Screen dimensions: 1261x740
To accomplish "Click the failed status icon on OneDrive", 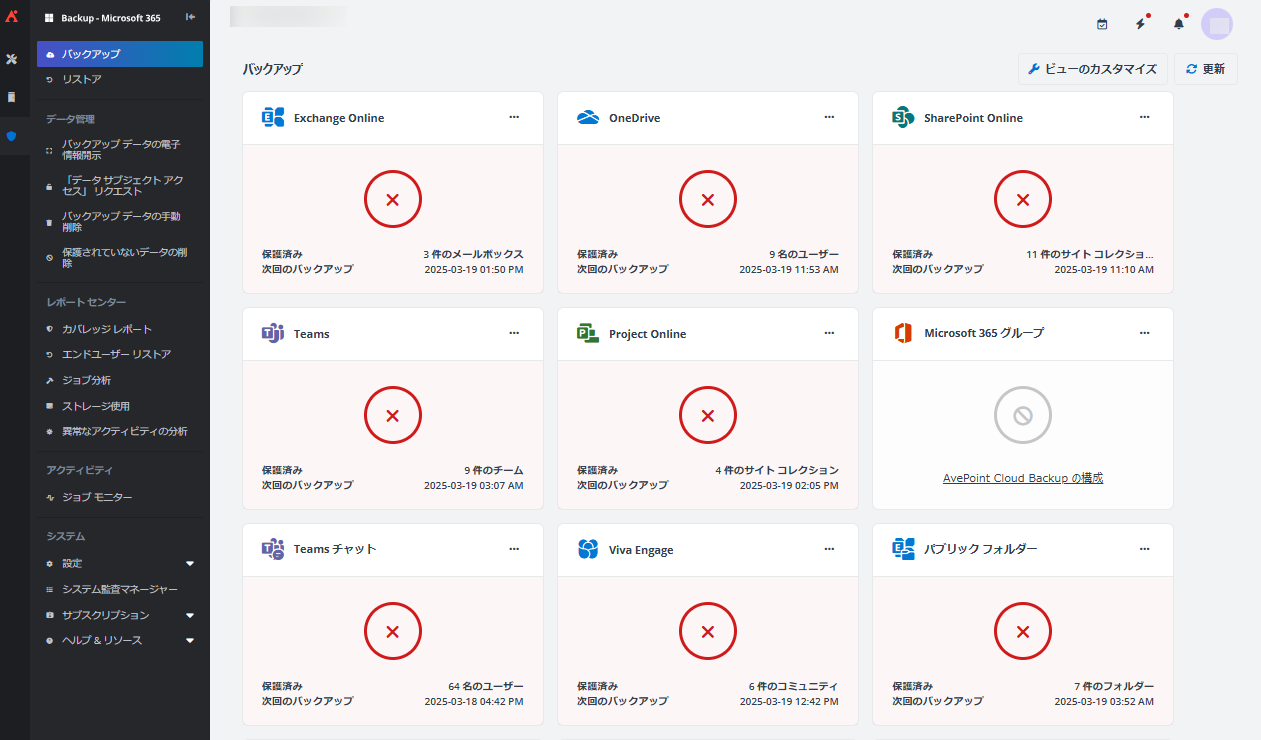I will (708, 200).
